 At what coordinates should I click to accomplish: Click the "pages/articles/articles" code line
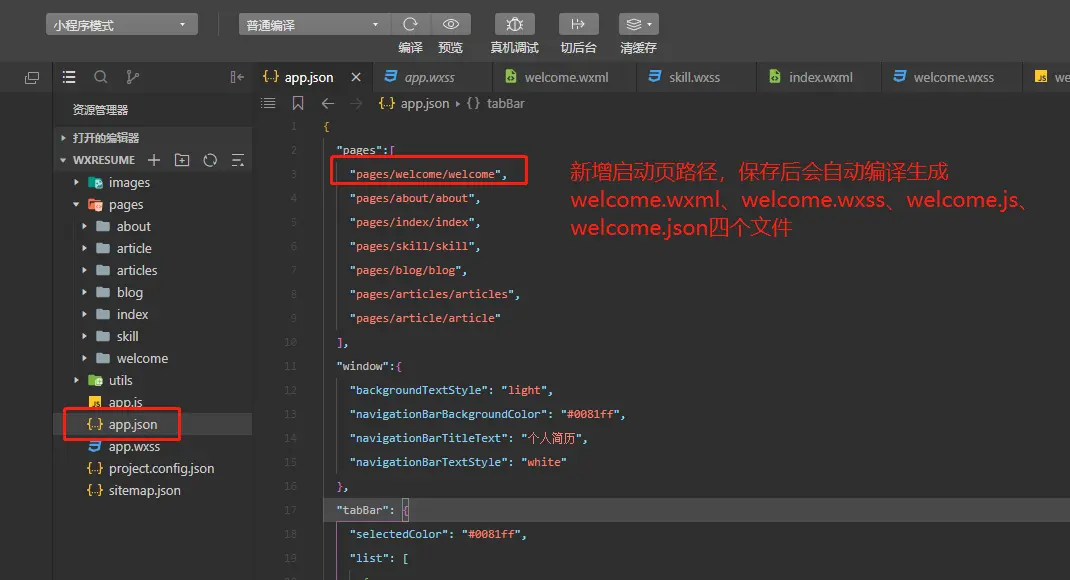[435, 294]
